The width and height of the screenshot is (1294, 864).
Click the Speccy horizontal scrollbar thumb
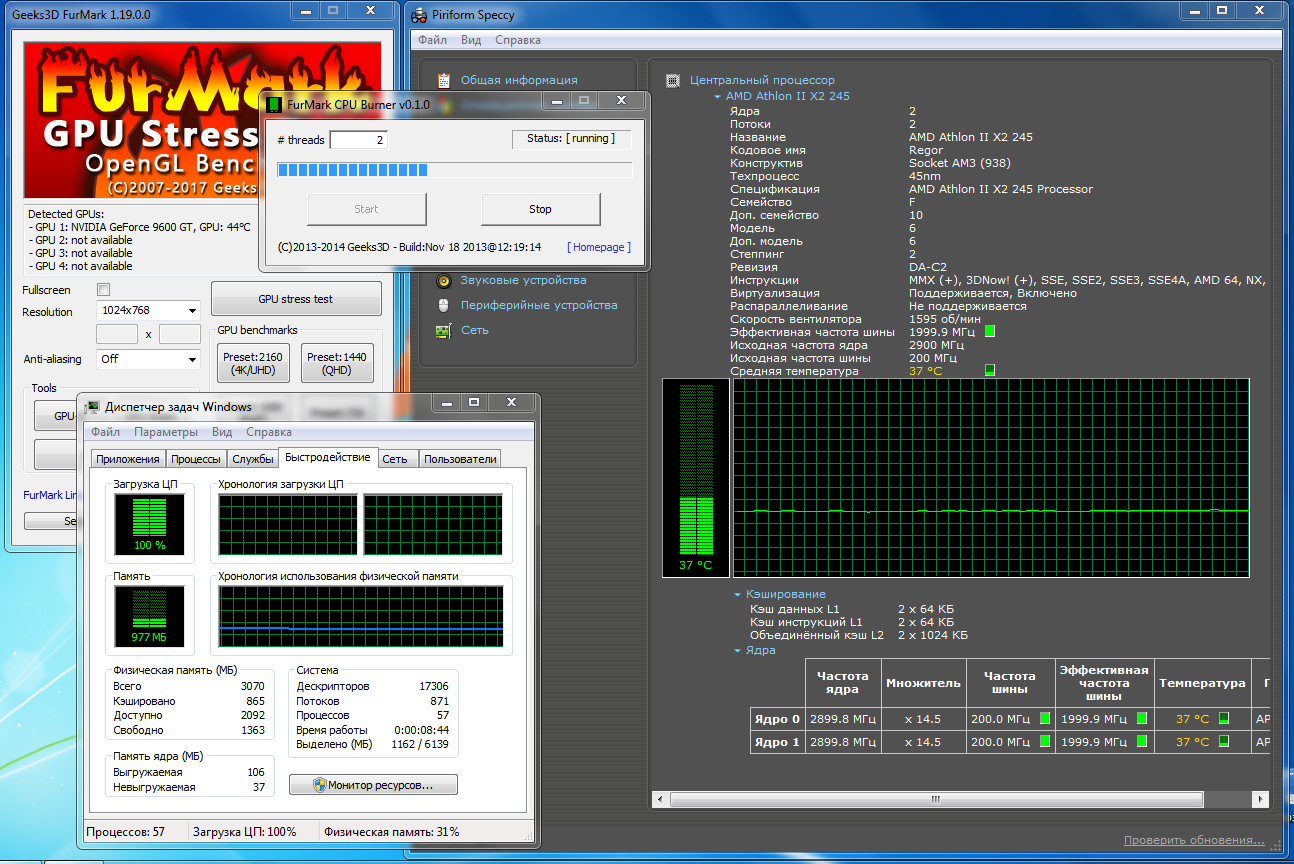pos(936,800)
